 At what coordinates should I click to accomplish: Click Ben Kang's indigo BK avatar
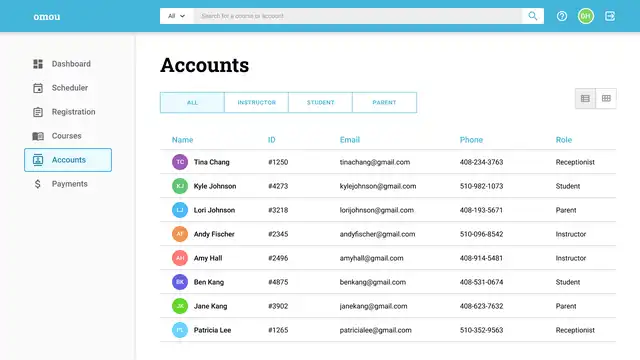180,282
